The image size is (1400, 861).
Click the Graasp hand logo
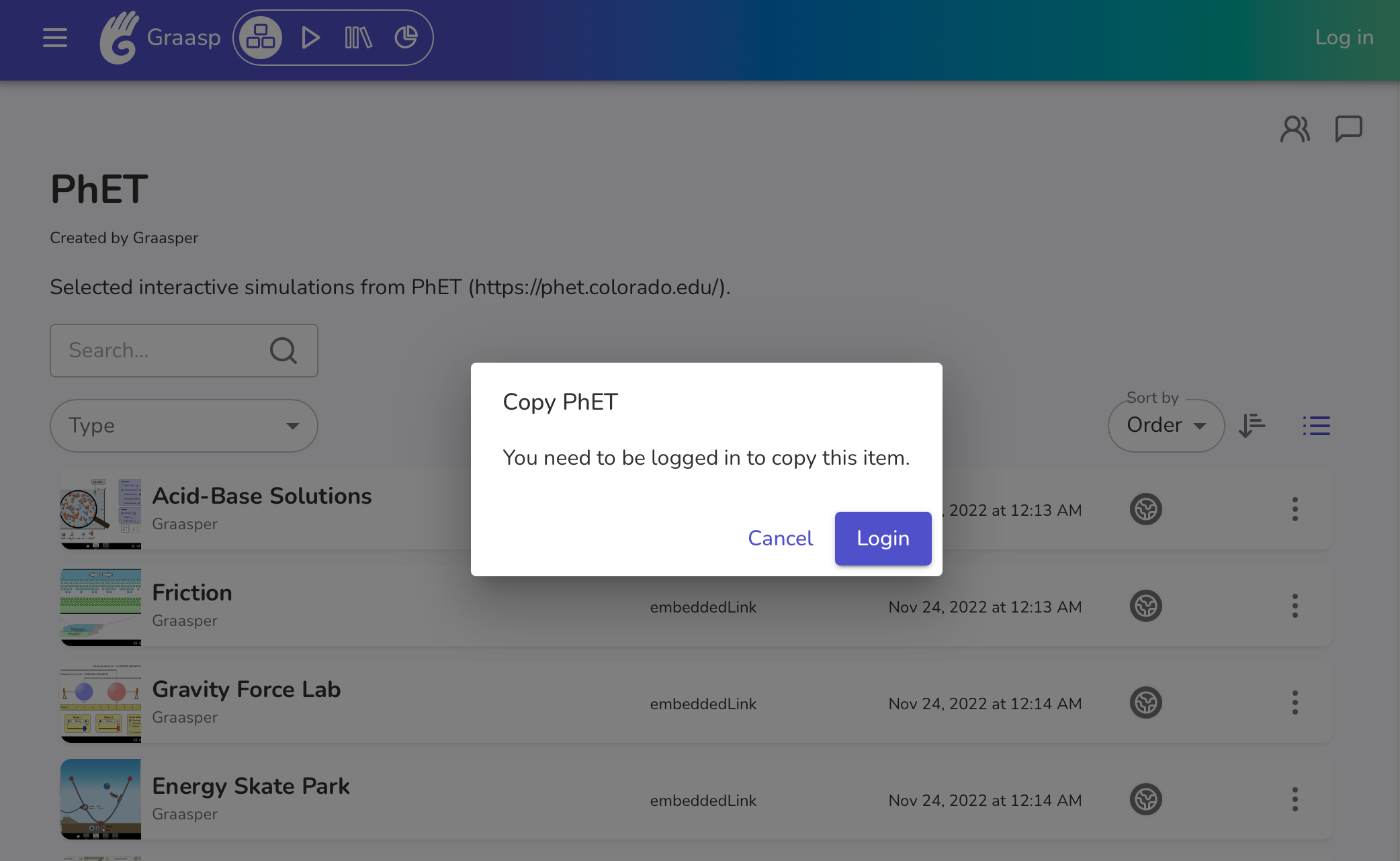[x=119, y=38]
